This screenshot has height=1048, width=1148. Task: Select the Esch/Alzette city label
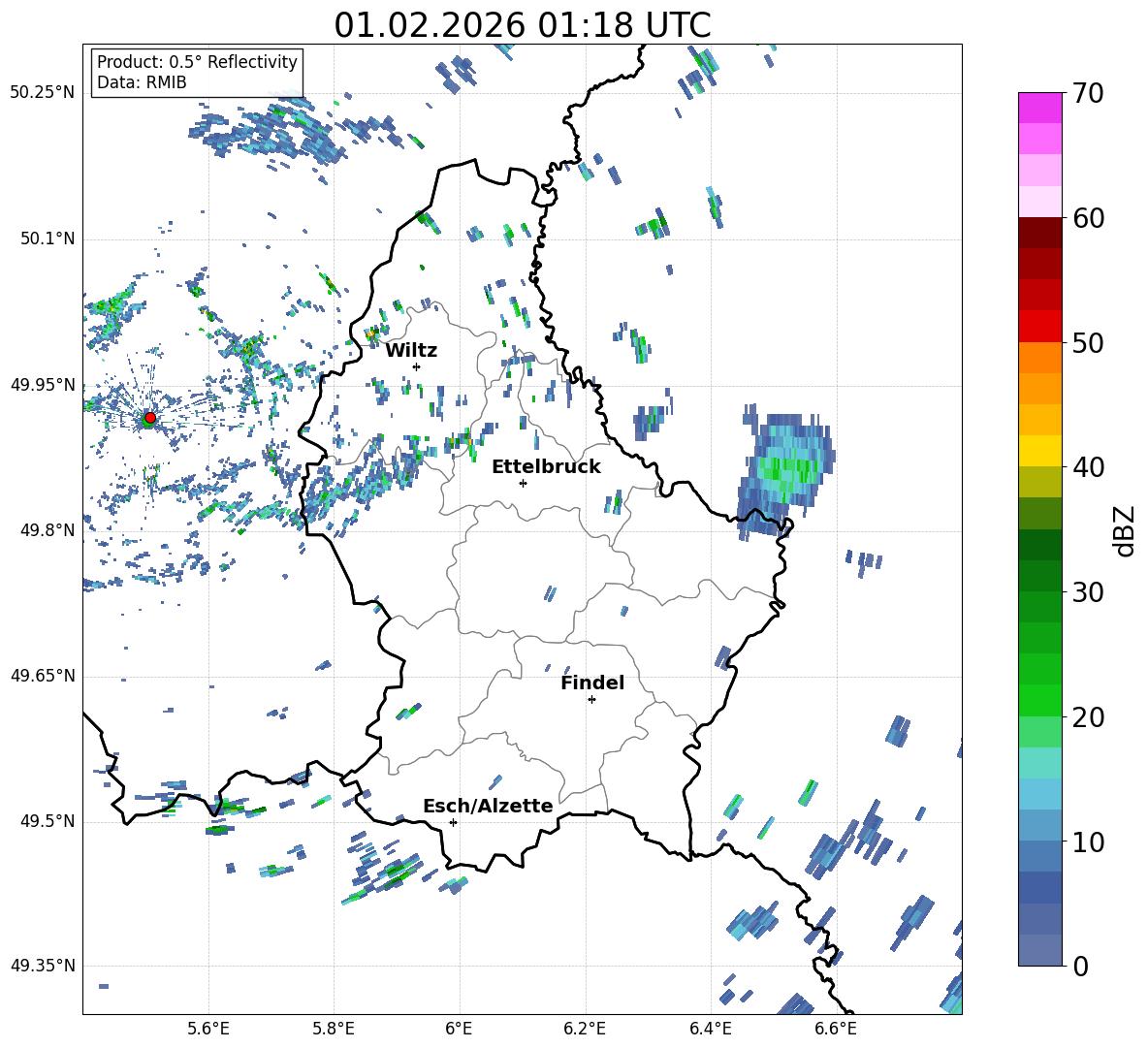coord(488,806)
